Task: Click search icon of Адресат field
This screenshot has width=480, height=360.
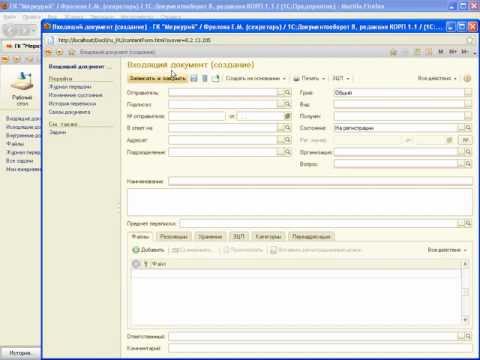Action: tap(288, 140)
